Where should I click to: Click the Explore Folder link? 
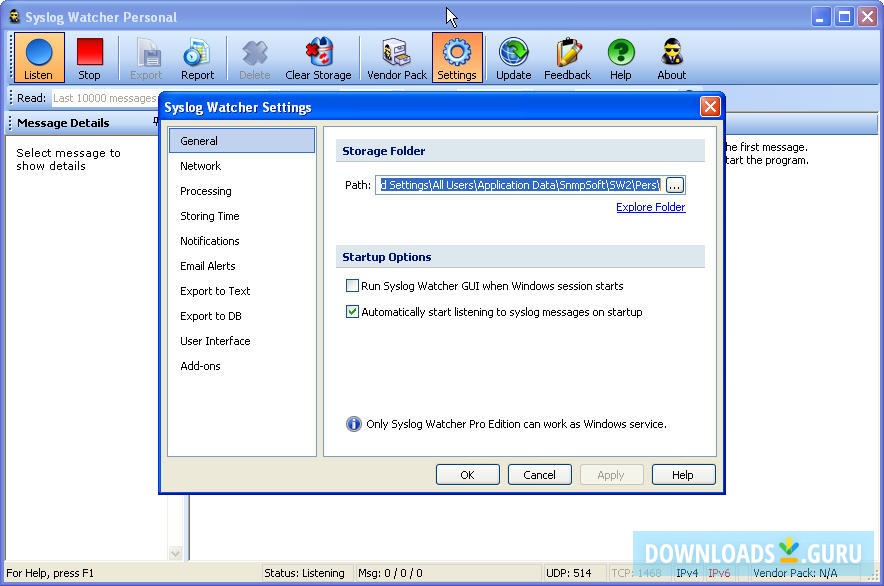pyautogui.click(x=650, y=207)
